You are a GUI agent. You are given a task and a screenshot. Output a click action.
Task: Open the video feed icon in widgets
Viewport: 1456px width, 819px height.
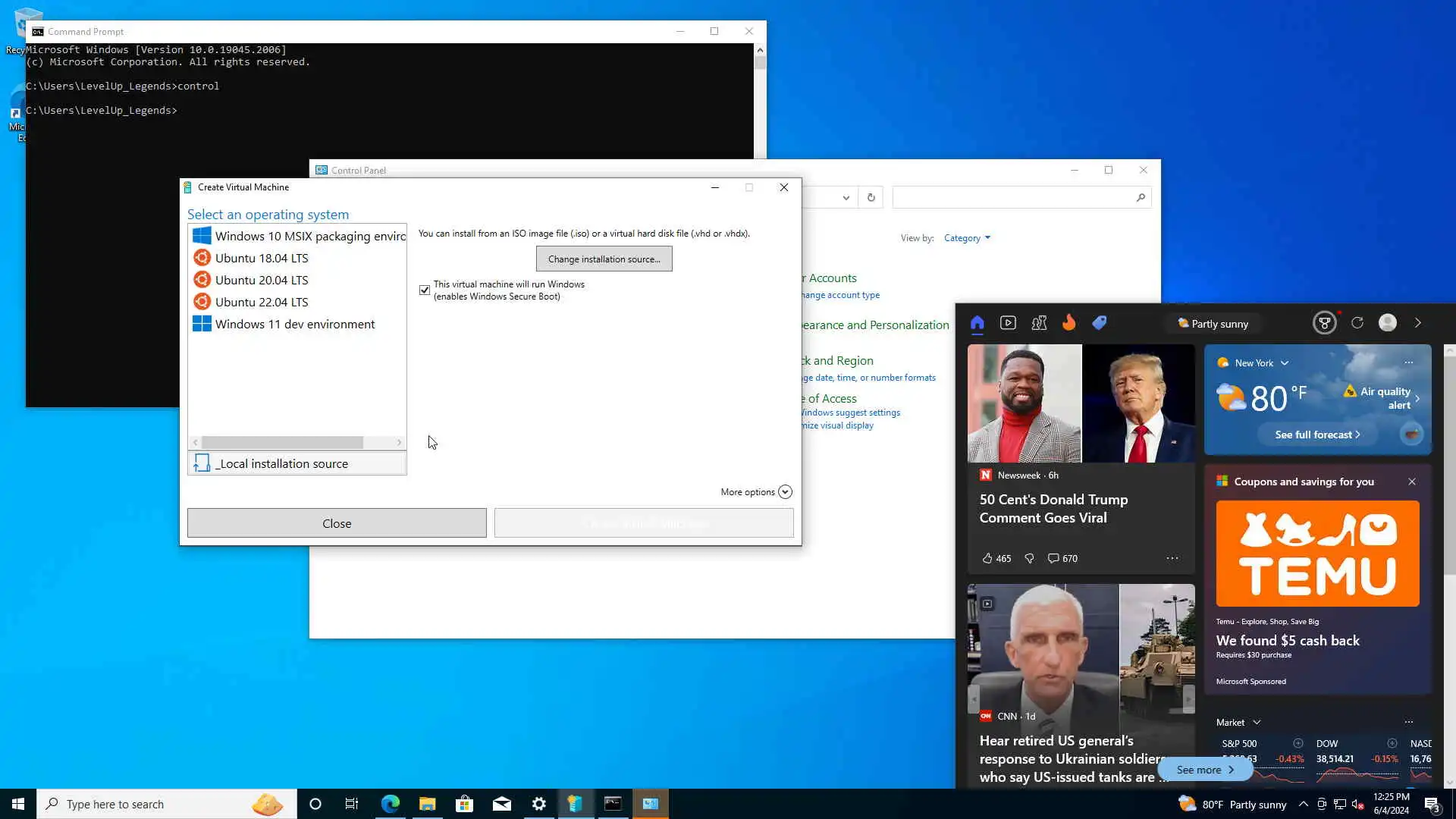pyautogui.click(x=1008, y=323)
